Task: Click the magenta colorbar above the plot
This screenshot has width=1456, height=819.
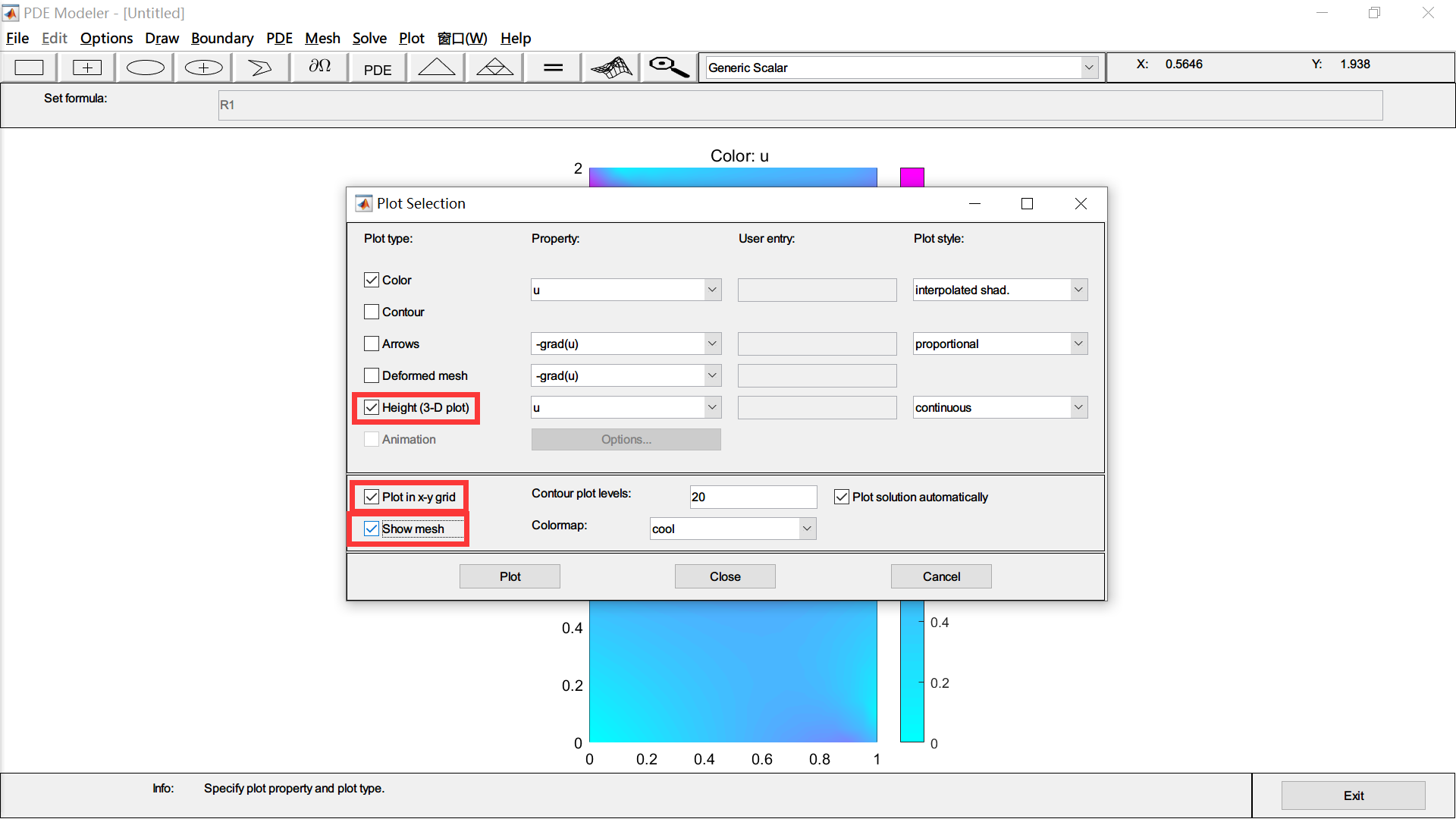Action: (x=911, y=176)
